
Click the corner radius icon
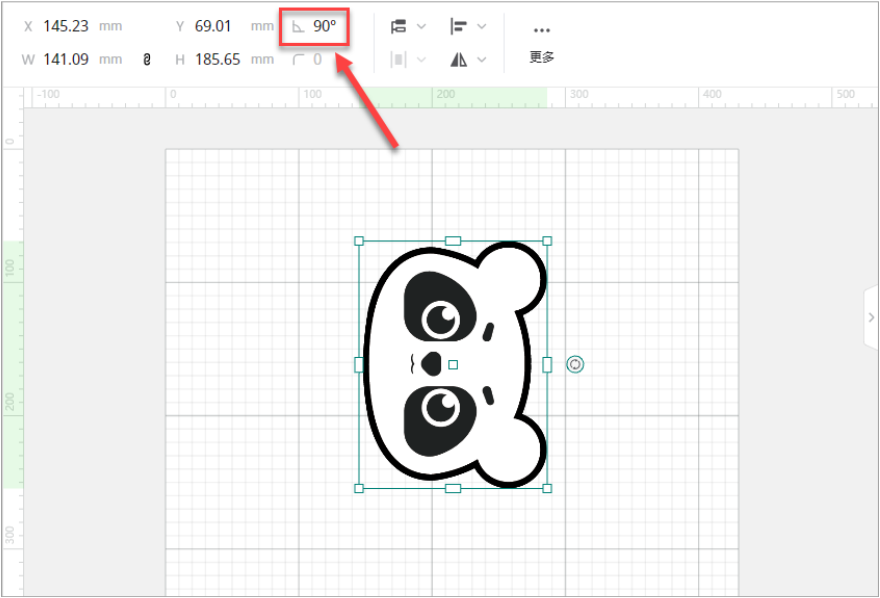[x=298, y=60]
